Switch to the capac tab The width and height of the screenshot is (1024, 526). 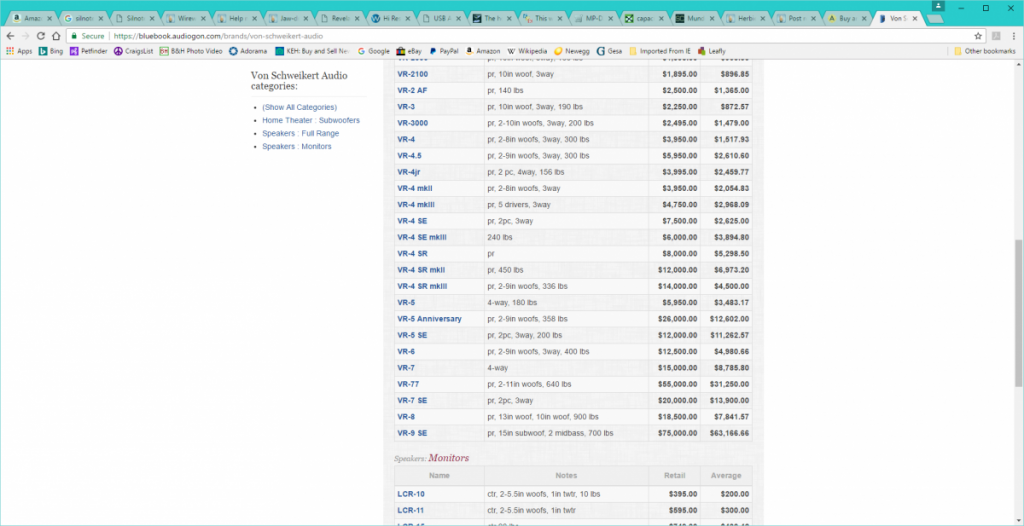point(645,18)
